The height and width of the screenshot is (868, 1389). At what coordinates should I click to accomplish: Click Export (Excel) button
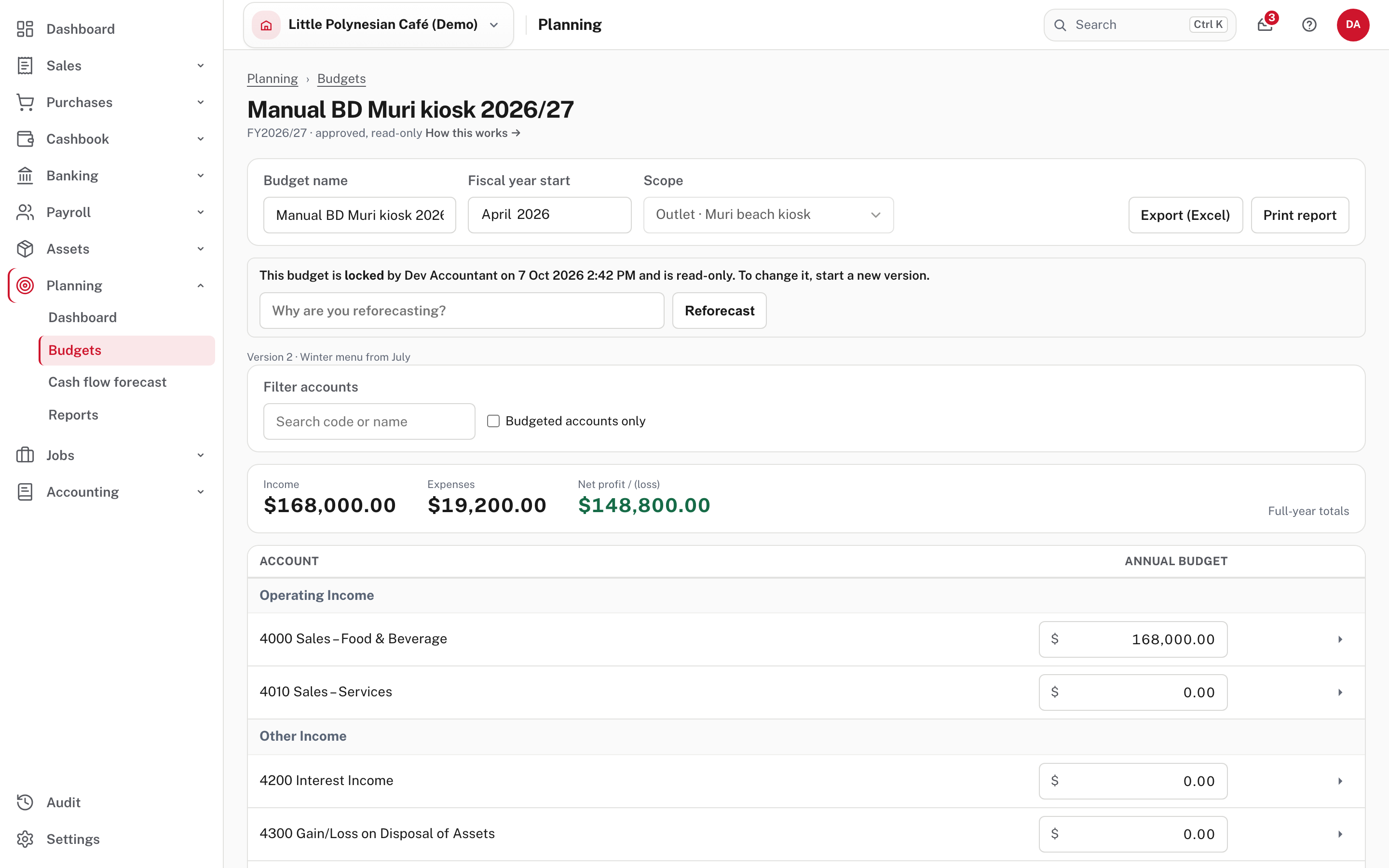coord(1185,215)
